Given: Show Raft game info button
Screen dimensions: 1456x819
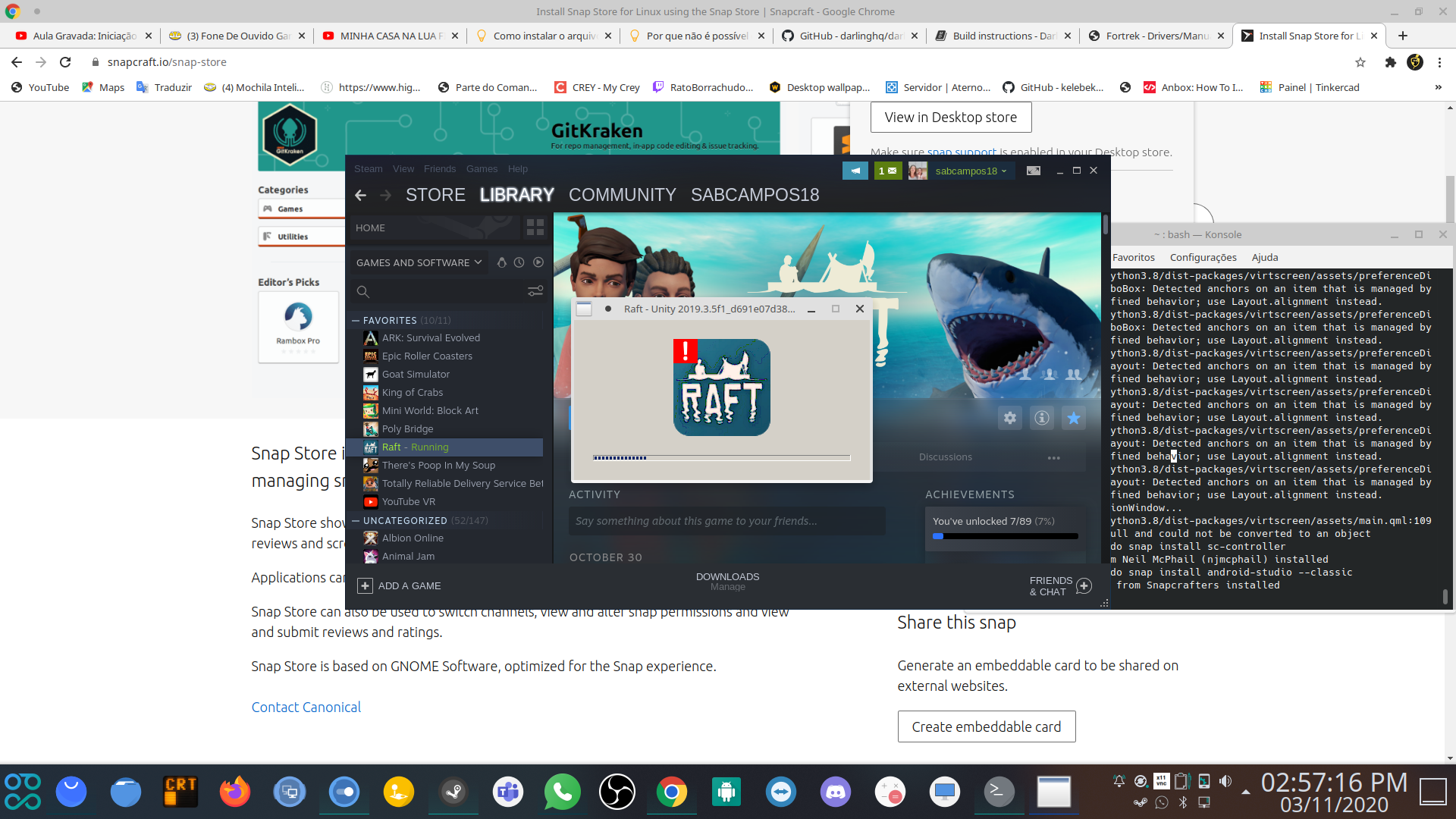Looking at the screenshot, I should point(1042,418).
